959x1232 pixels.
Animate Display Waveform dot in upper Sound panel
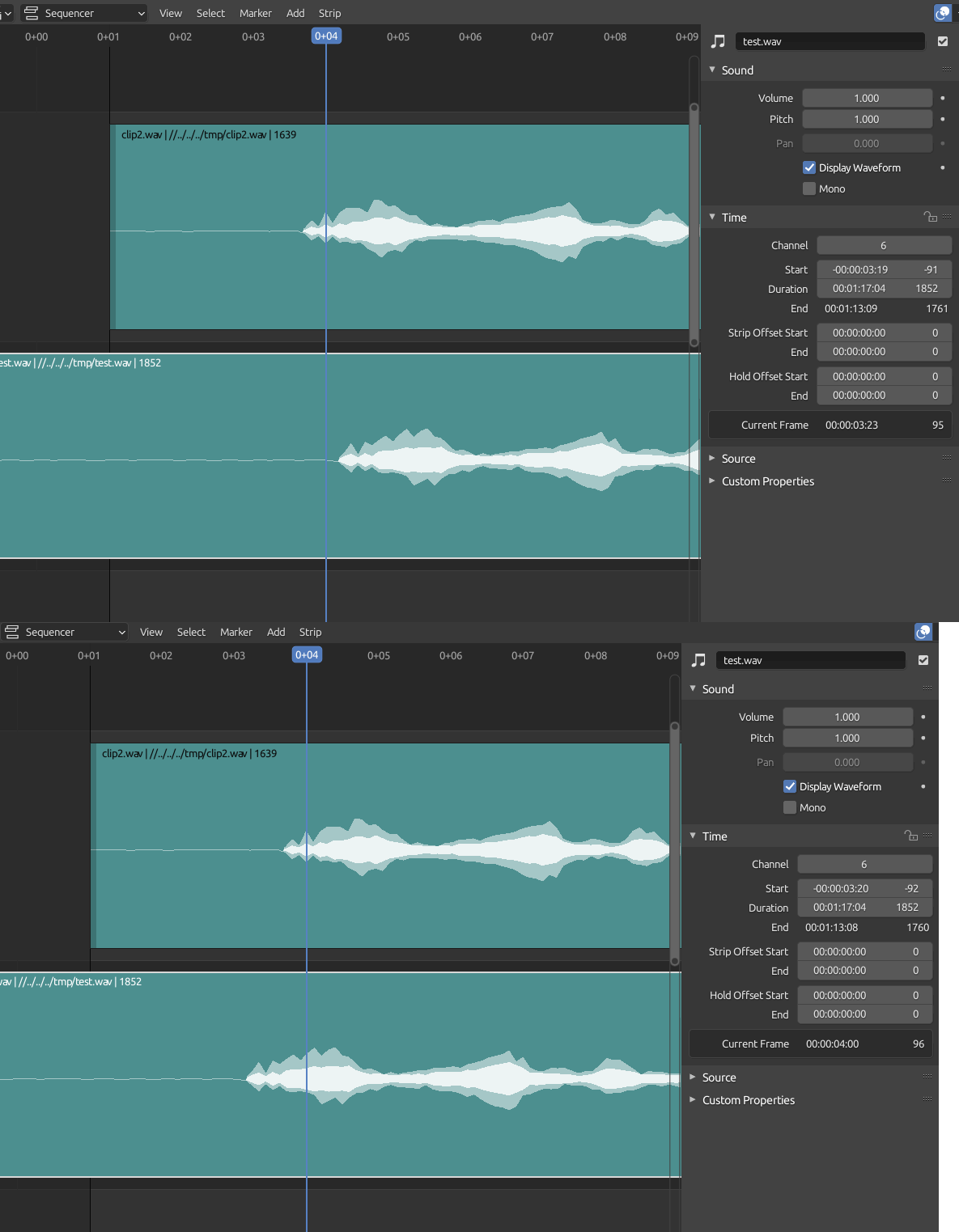[x=943, y=167]
